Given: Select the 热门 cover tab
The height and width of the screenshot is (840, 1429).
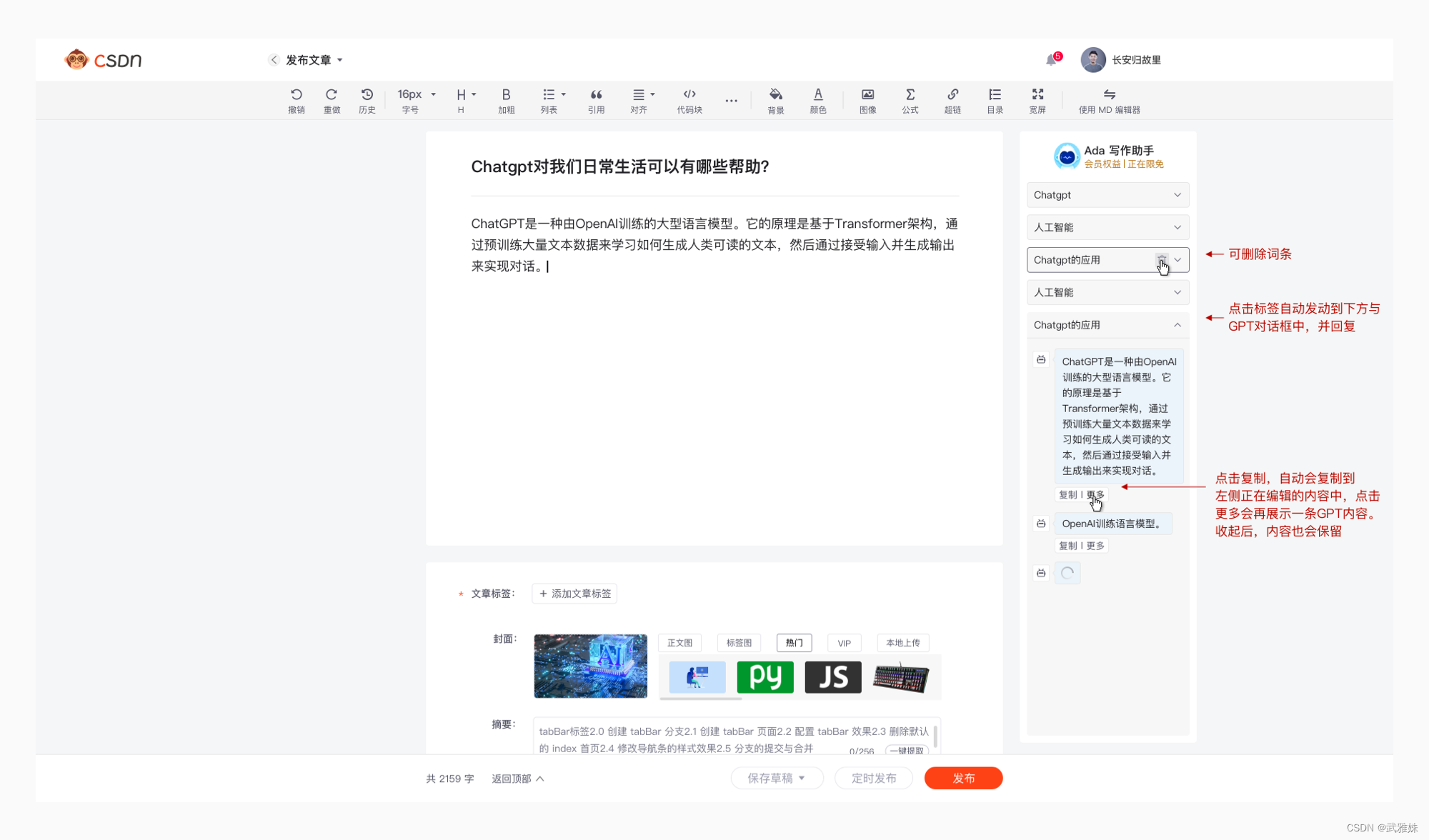Looking at the screenshot, I should point(794,643).
